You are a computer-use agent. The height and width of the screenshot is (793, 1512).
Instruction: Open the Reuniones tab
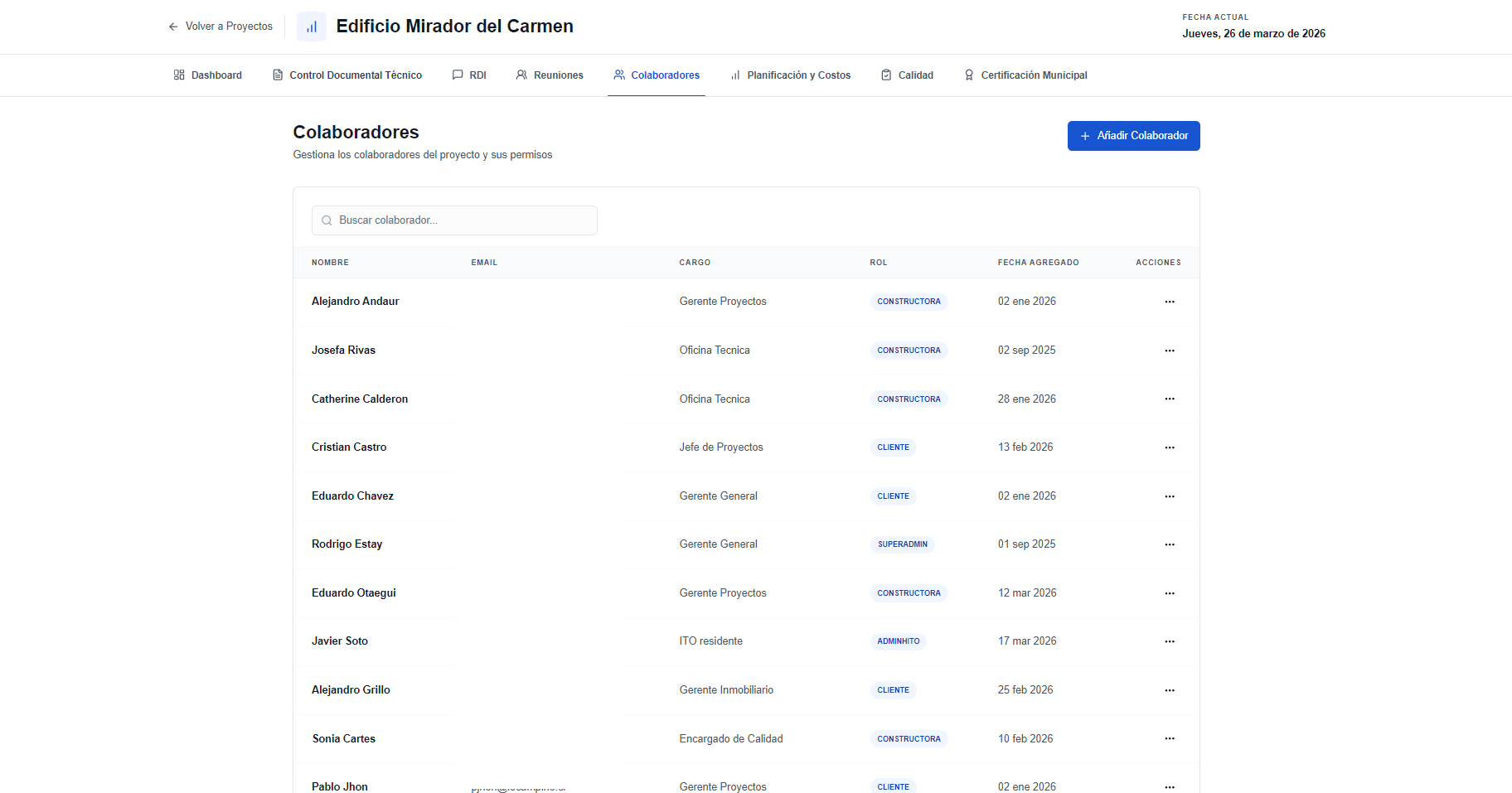click(x=550, y=75)
